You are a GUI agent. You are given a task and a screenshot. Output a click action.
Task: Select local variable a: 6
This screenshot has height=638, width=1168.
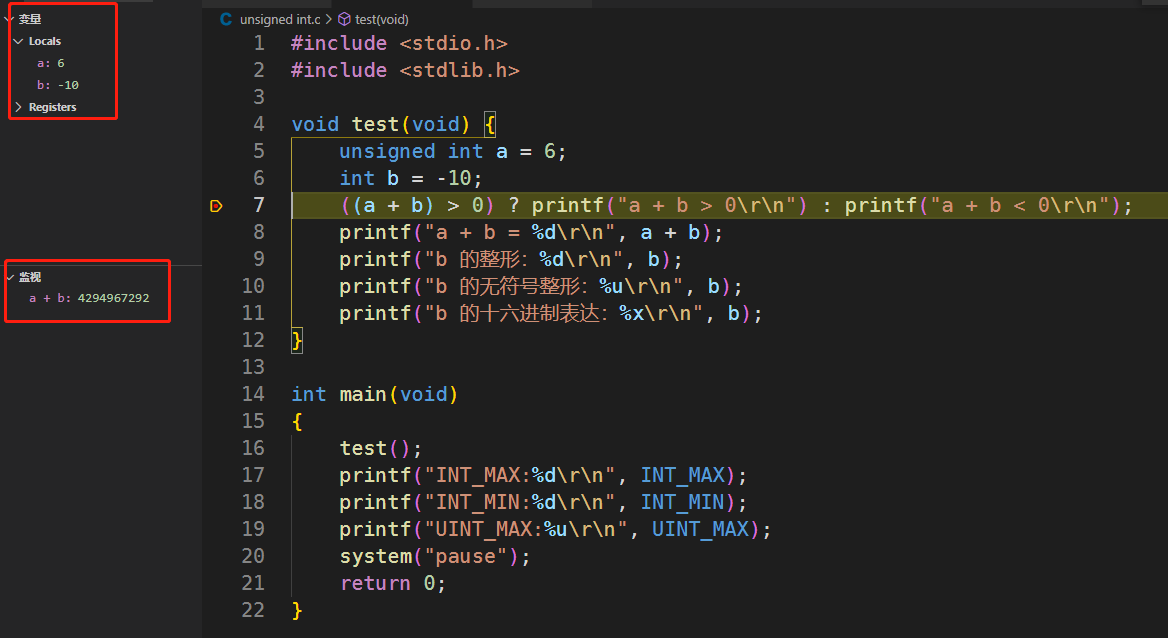point(50,63)
